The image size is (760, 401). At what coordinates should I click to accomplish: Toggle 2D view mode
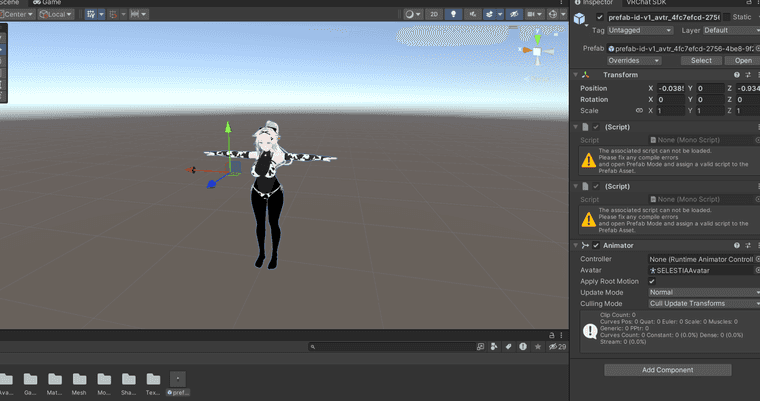point(434,14)
